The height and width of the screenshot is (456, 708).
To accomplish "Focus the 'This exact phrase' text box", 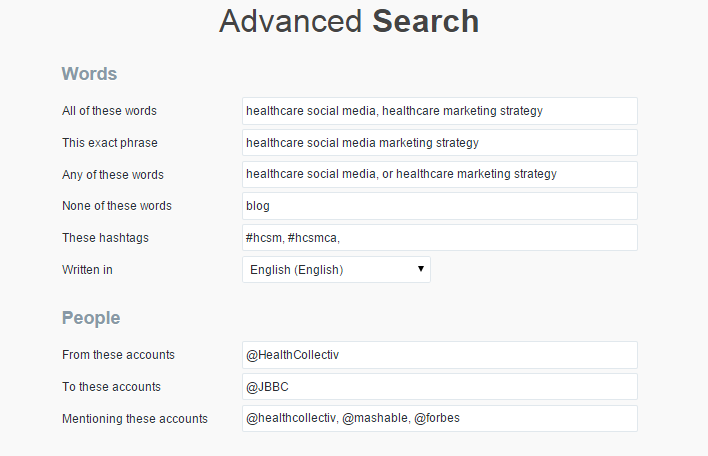I will click(x=439, y=143).
